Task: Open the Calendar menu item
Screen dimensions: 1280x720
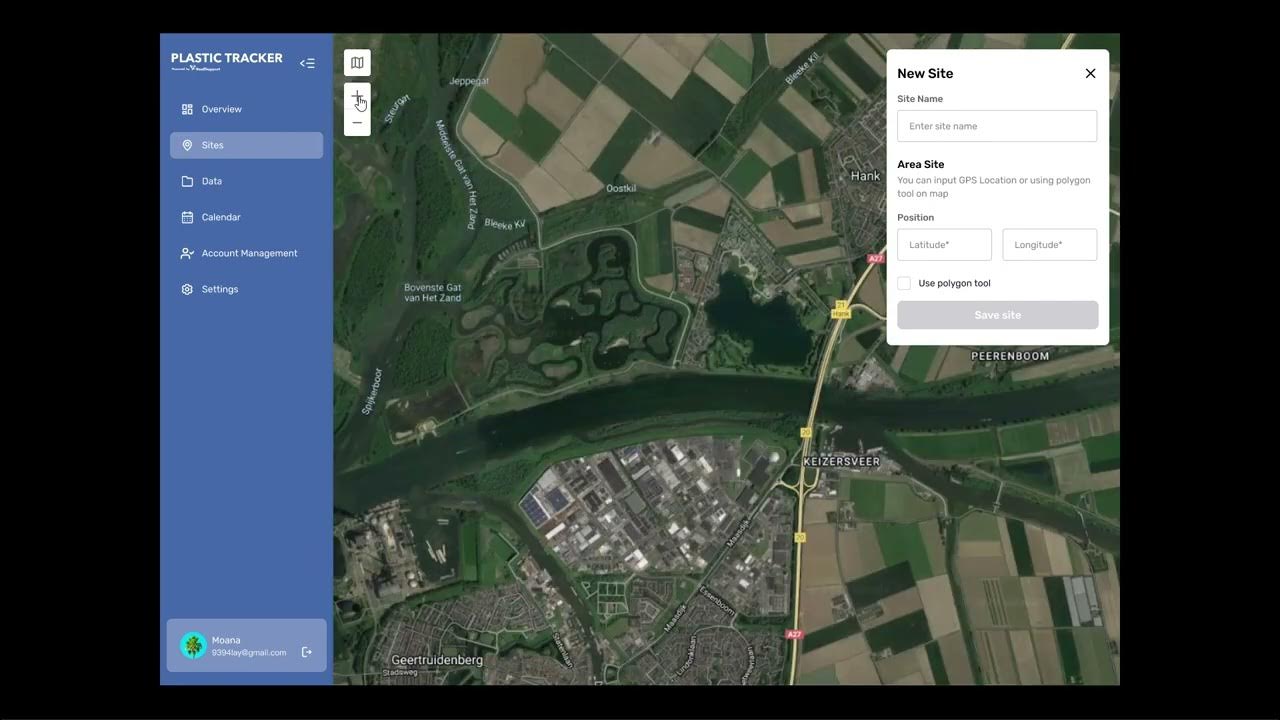Action: 246,217
